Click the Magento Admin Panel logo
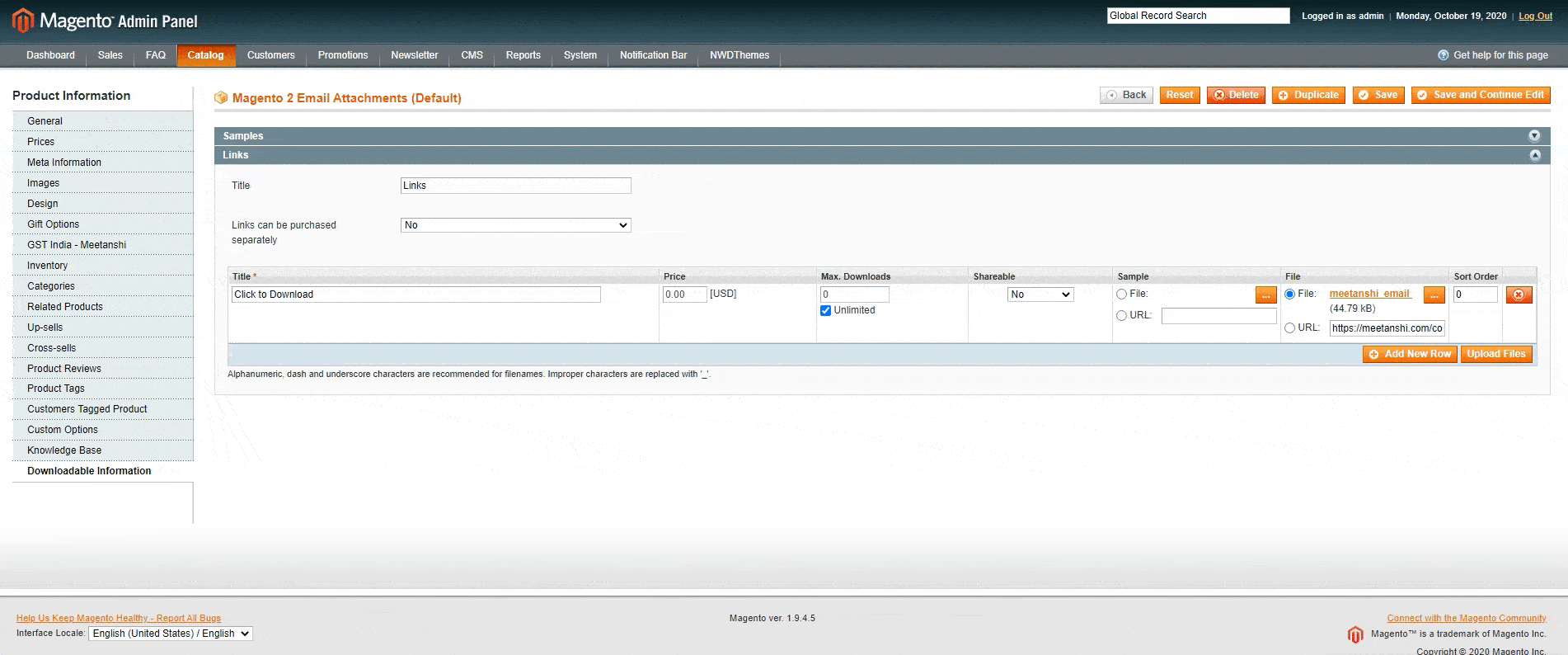 click(105, 21)
